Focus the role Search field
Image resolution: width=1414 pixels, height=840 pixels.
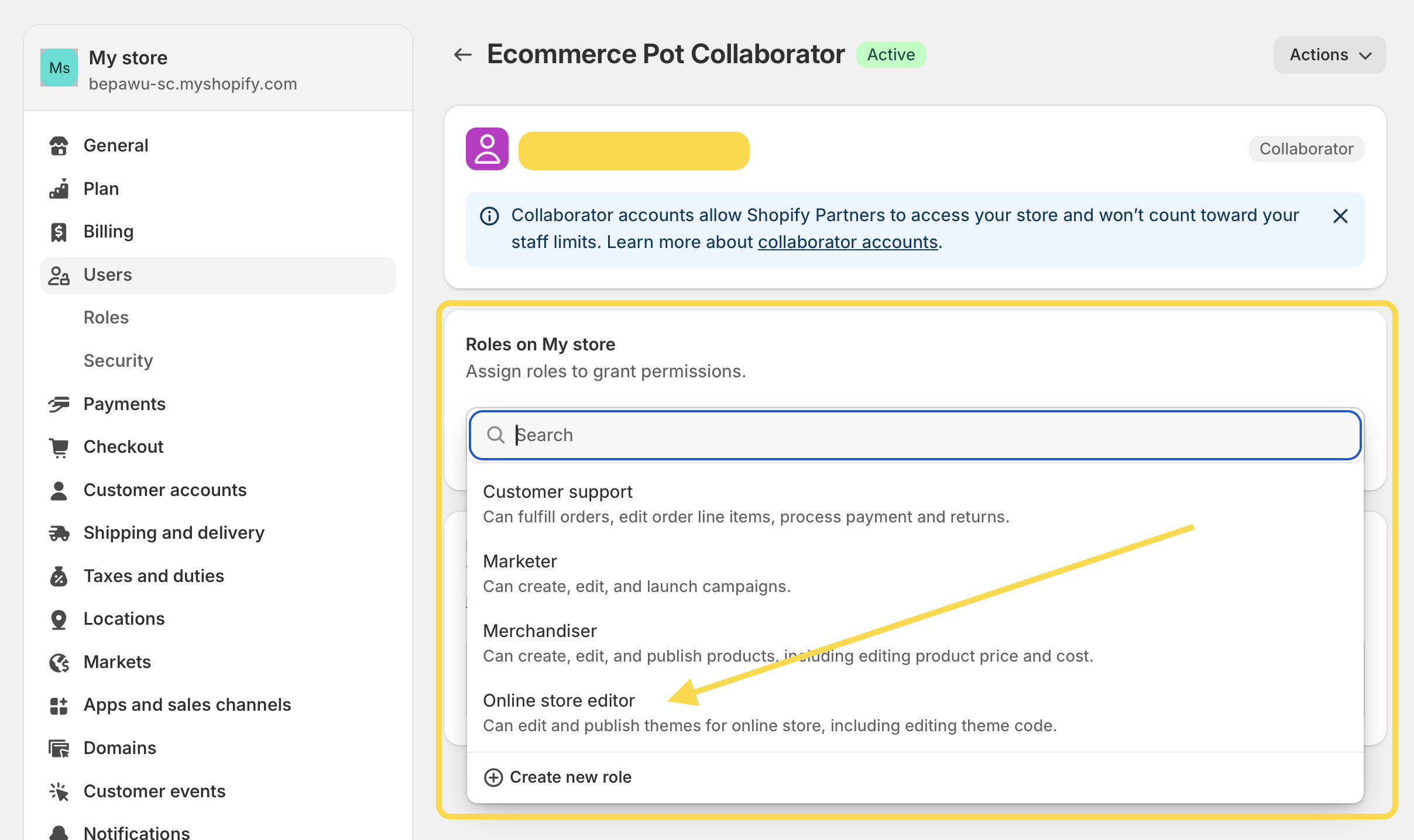point(915,435)
